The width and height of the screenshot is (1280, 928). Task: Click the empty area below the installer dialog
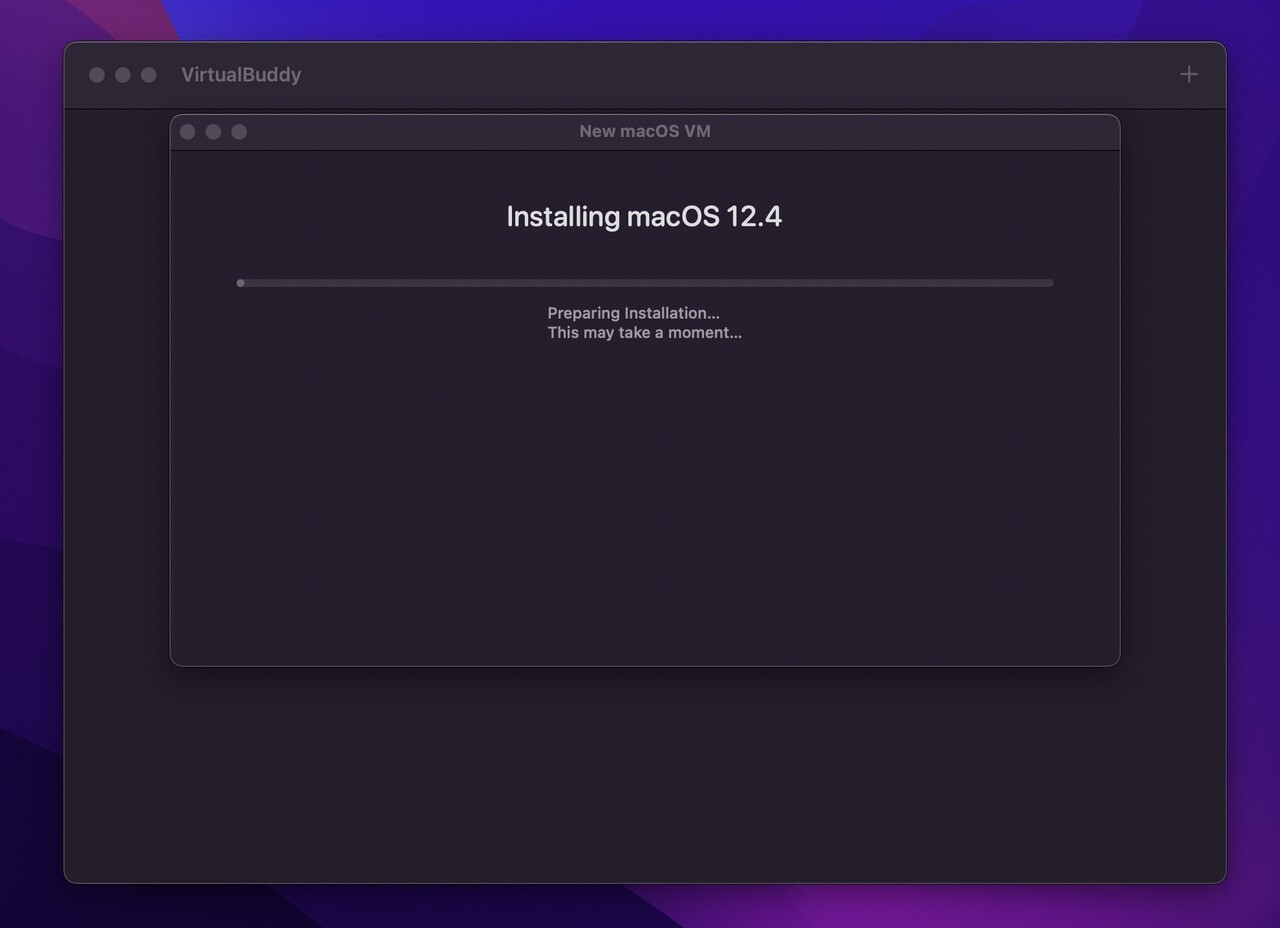[645, 780]
